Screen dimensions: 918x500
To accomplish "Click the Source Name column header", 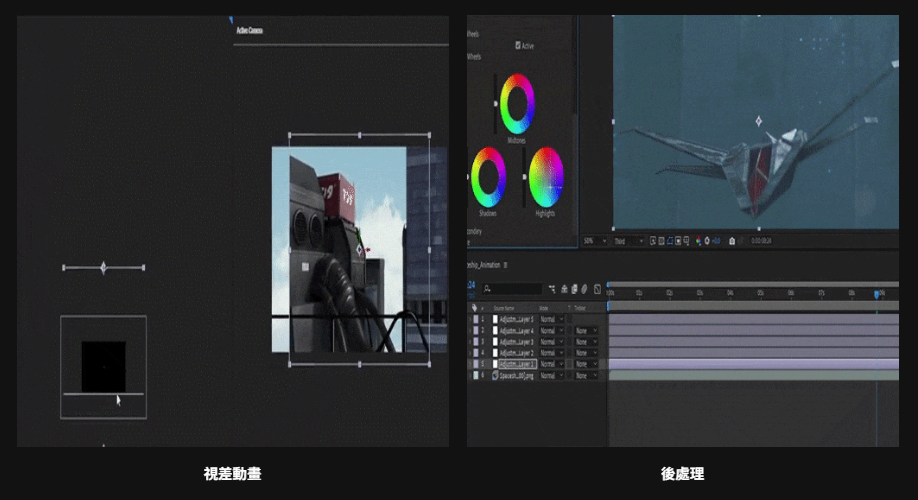I will click(504, 308).
